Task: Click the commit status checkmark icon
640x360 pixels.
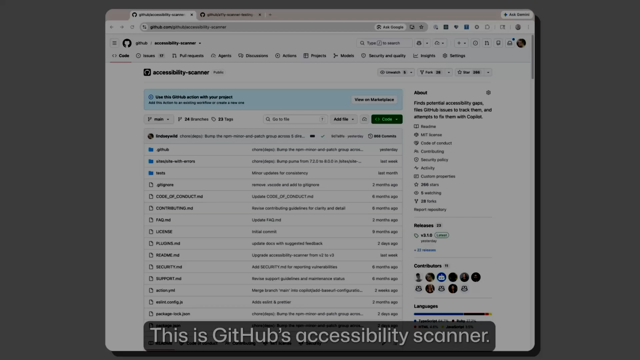Action: [x=322, y=136]
